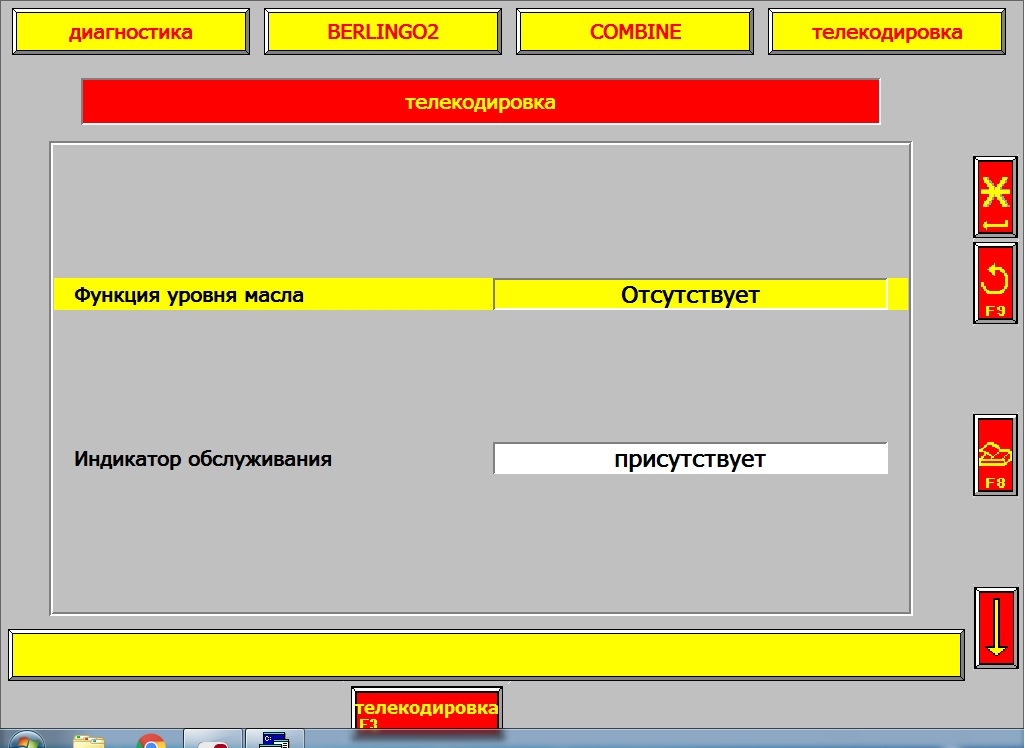Click the down arrow scroll button
The width and height of the screenshot is (1025, 748).
click(996, 628)
